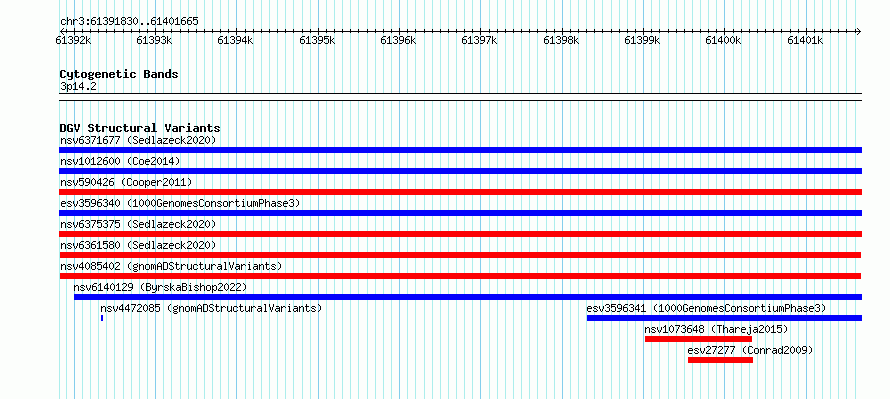Click the 61401k ruler position
The width and height of the screenshot is (890, 399).
pos(805,40)
